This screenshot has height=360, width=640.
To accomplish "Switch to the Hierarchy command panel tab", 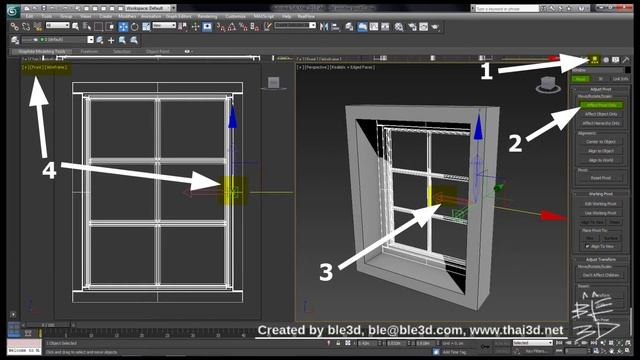I will (x=595, y=60).
